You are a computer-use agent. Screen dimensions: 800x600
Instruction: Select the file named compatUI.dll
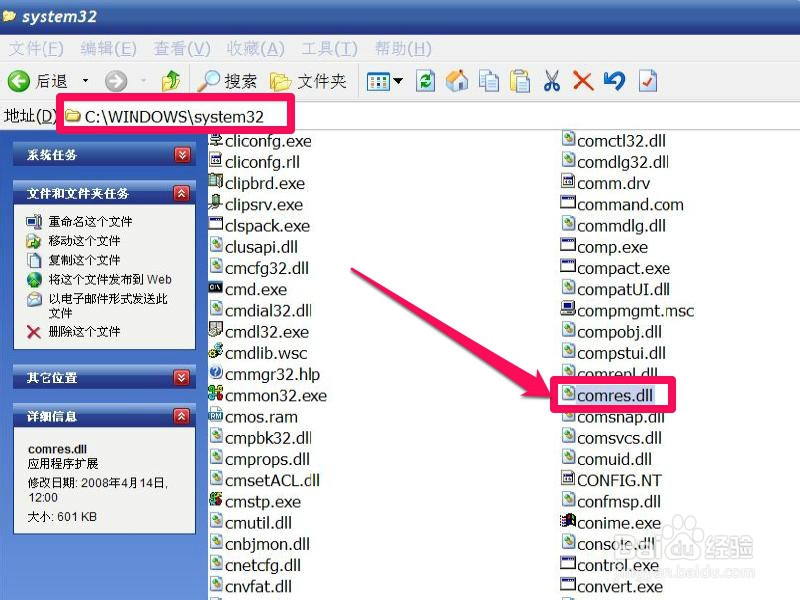623,289
